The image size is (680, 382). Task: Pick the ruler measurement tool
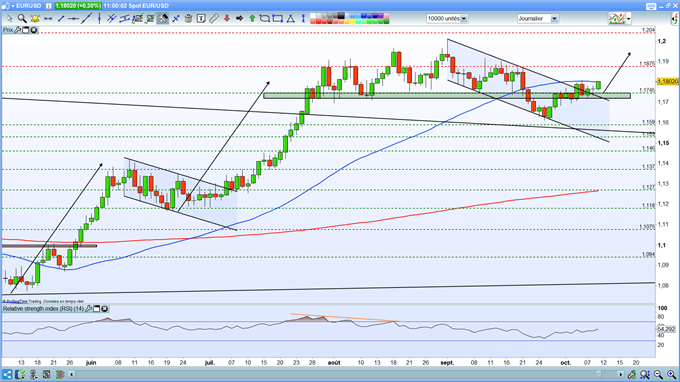[x=214, y=19]
